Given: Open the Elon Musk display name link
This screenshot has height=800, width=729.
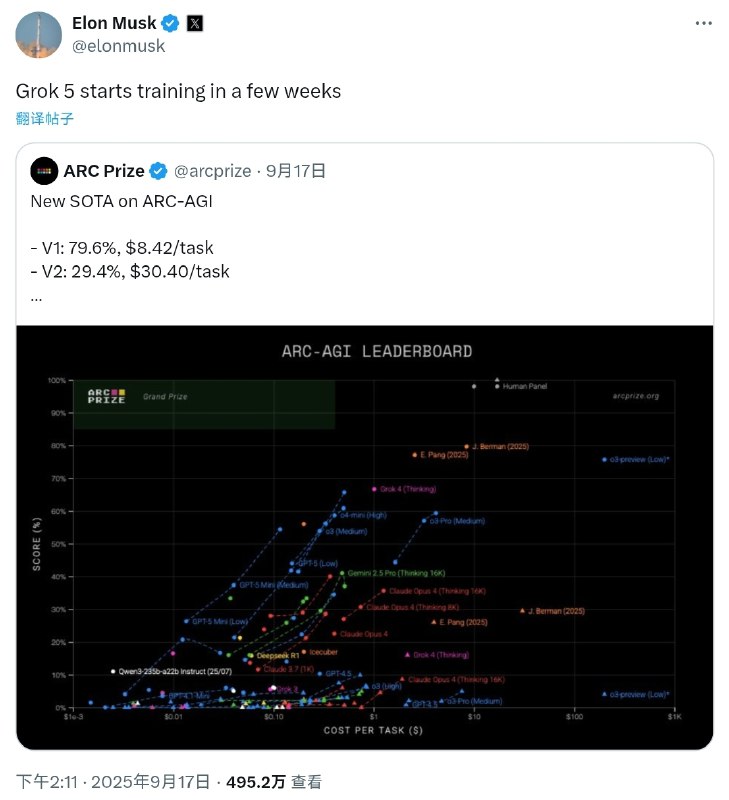Looking at the screenshot, I should click(115, 23).
